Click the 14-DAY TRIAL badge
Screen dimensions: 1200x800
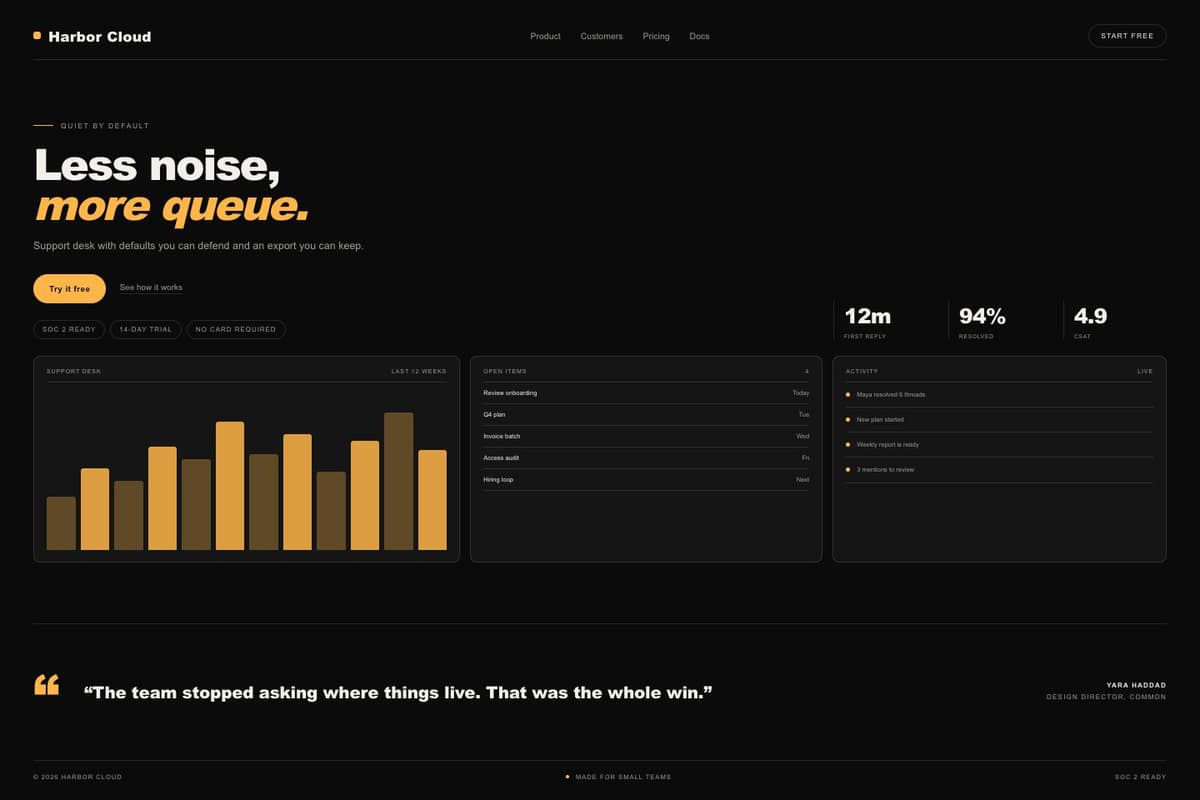click(x=146, y=329)
